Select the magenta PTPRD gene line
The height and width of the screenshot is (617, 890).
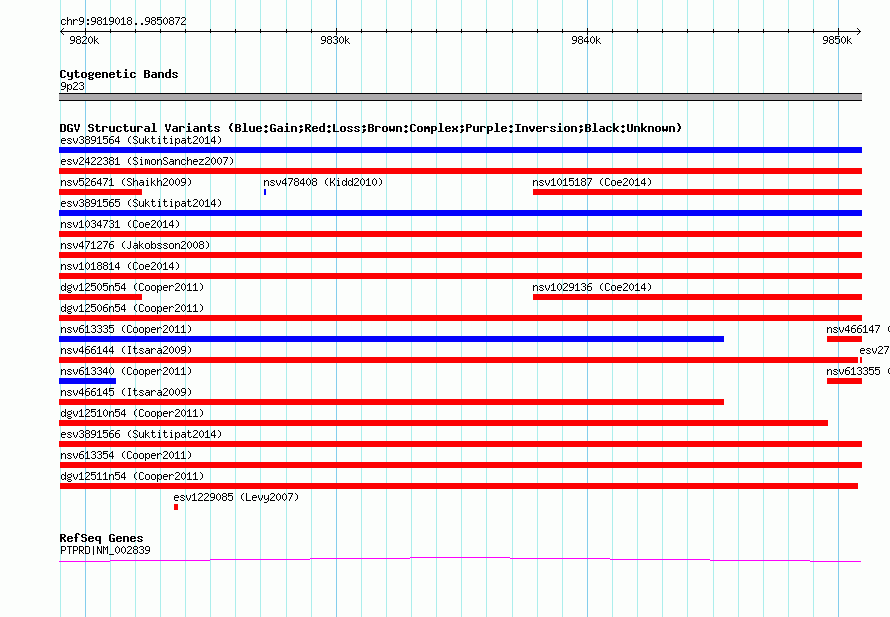[x=460, y=560]
